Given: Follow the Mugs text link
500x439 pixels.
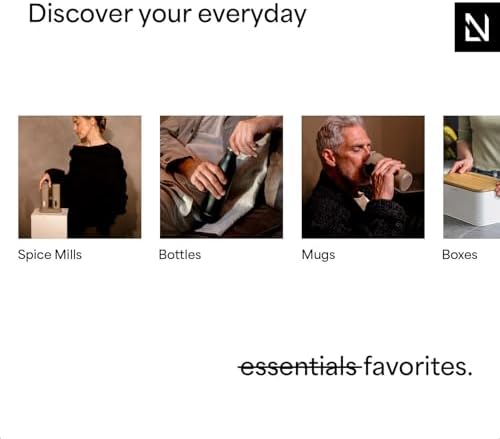Looking at the screenshot, I should [x=318, y=255].
